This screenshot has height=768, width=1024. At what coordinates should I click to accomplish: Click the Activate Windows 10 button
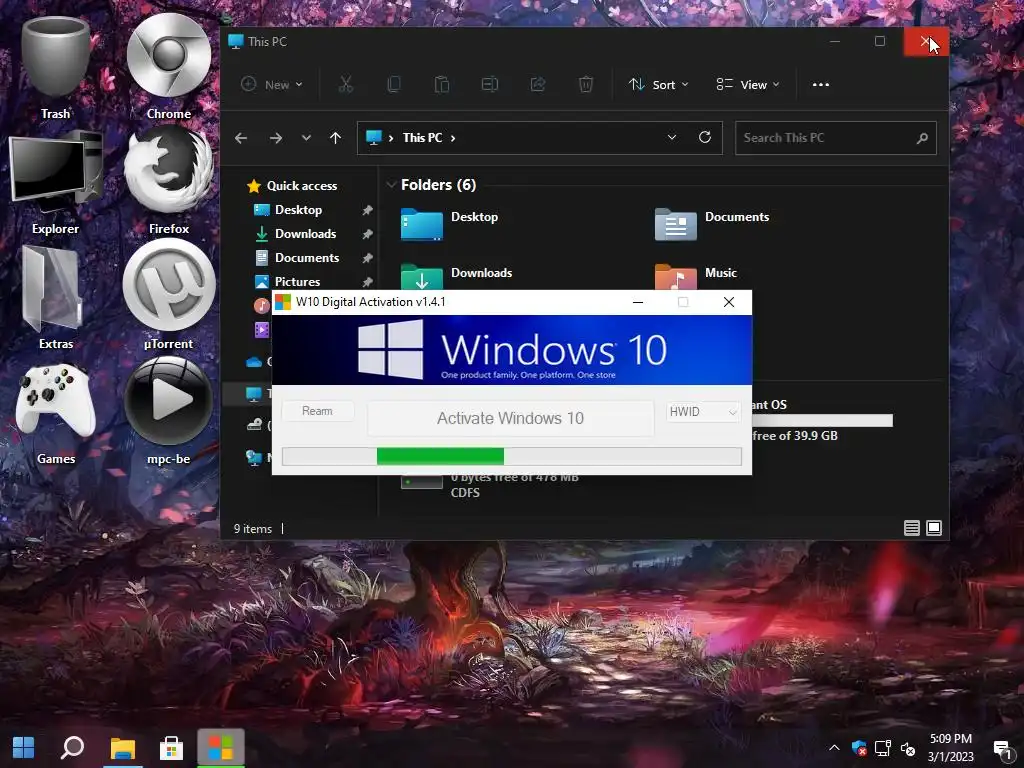pyautogui.click(x=511, y=418)
